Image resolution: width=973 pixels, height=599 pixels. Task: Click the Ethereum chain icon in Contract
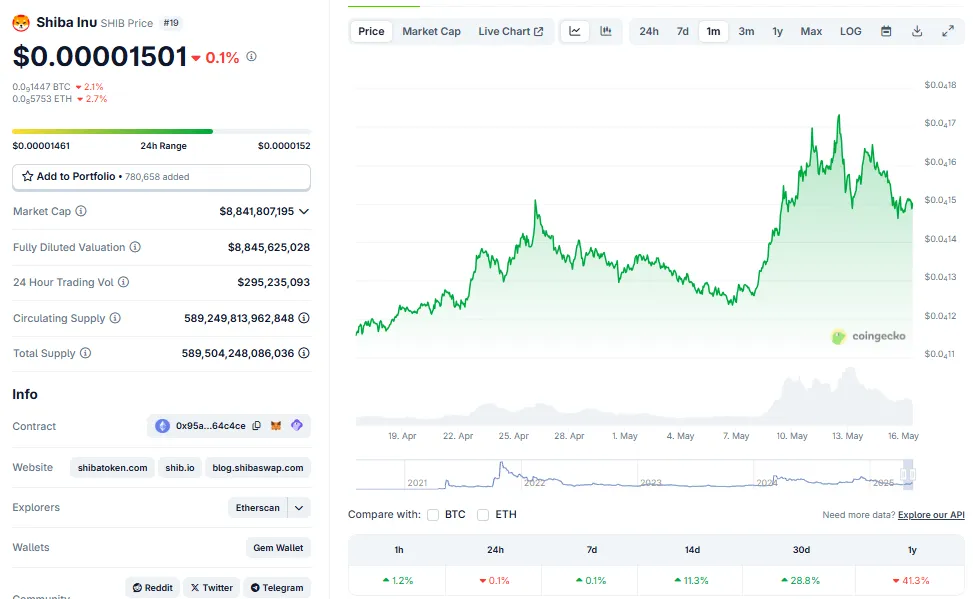coord(163,426)
